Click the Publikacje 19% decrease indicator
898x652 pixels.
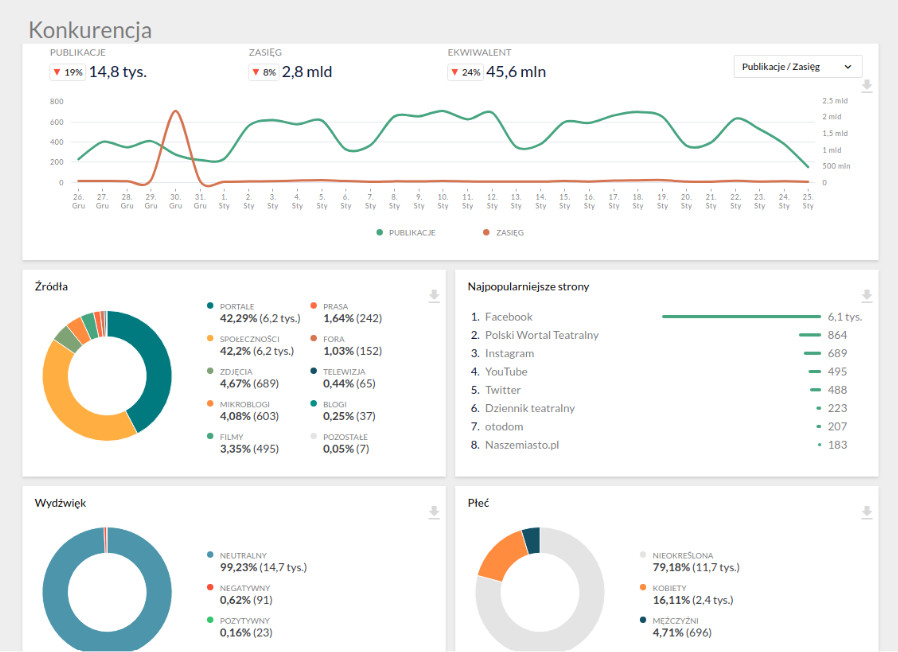pyautogui.click(x=68, y=72)
